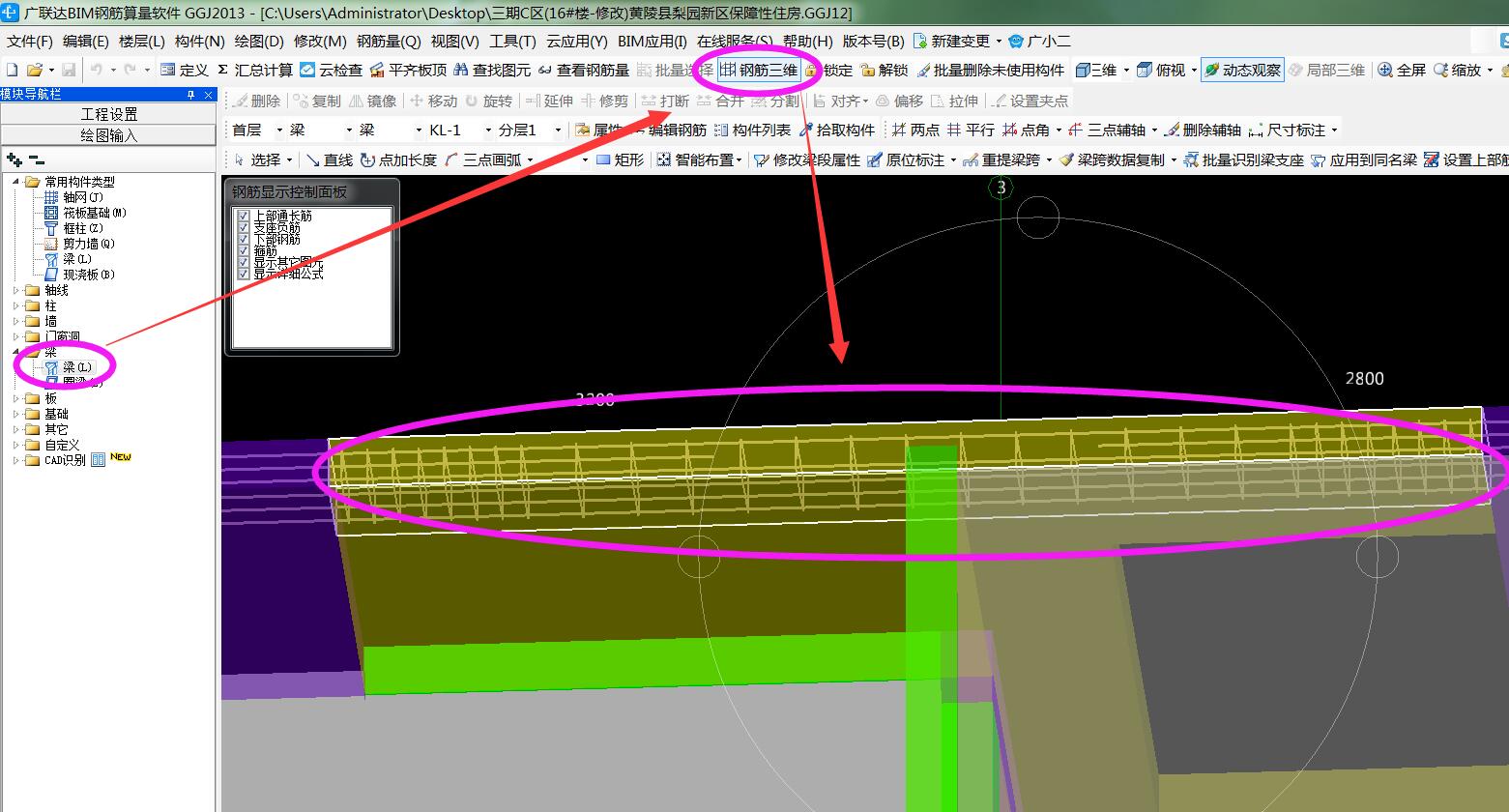The image size is (1509, 812).
Task: Open 楼层(L) menu
Action: point(142,41)
